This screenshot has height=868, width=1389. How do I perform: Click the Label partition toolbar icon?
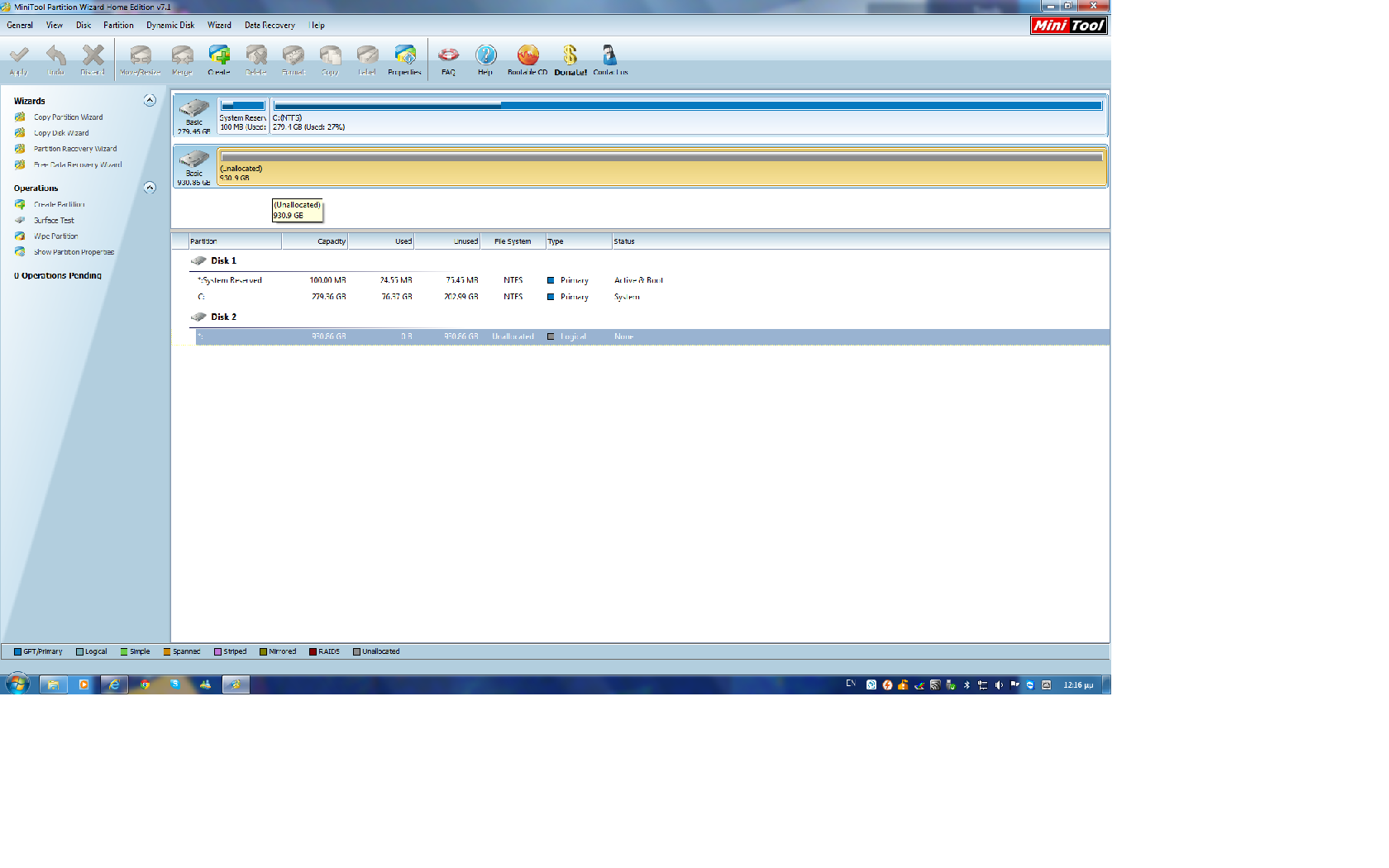pos(367,60)
